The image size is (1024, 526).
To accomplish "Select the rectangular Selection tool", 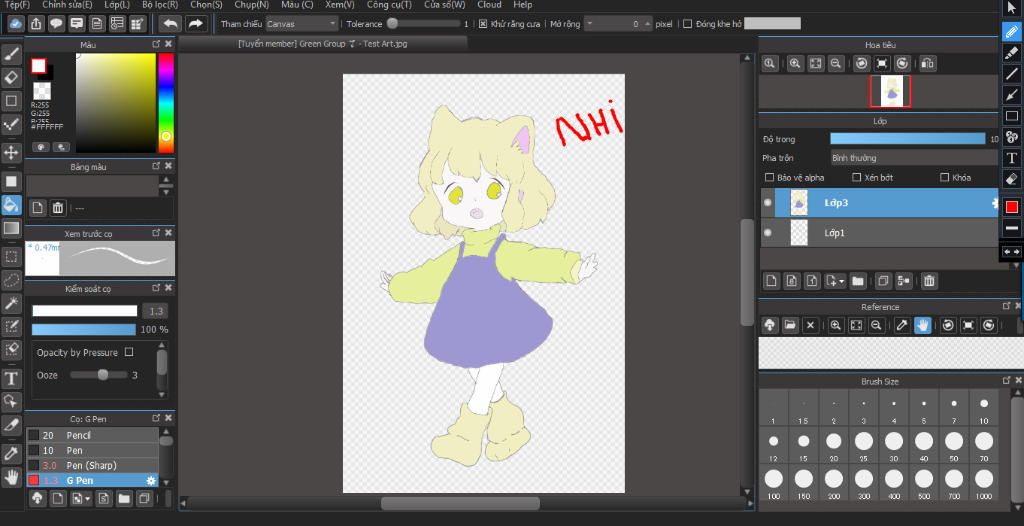I will [x=11, y=256].
